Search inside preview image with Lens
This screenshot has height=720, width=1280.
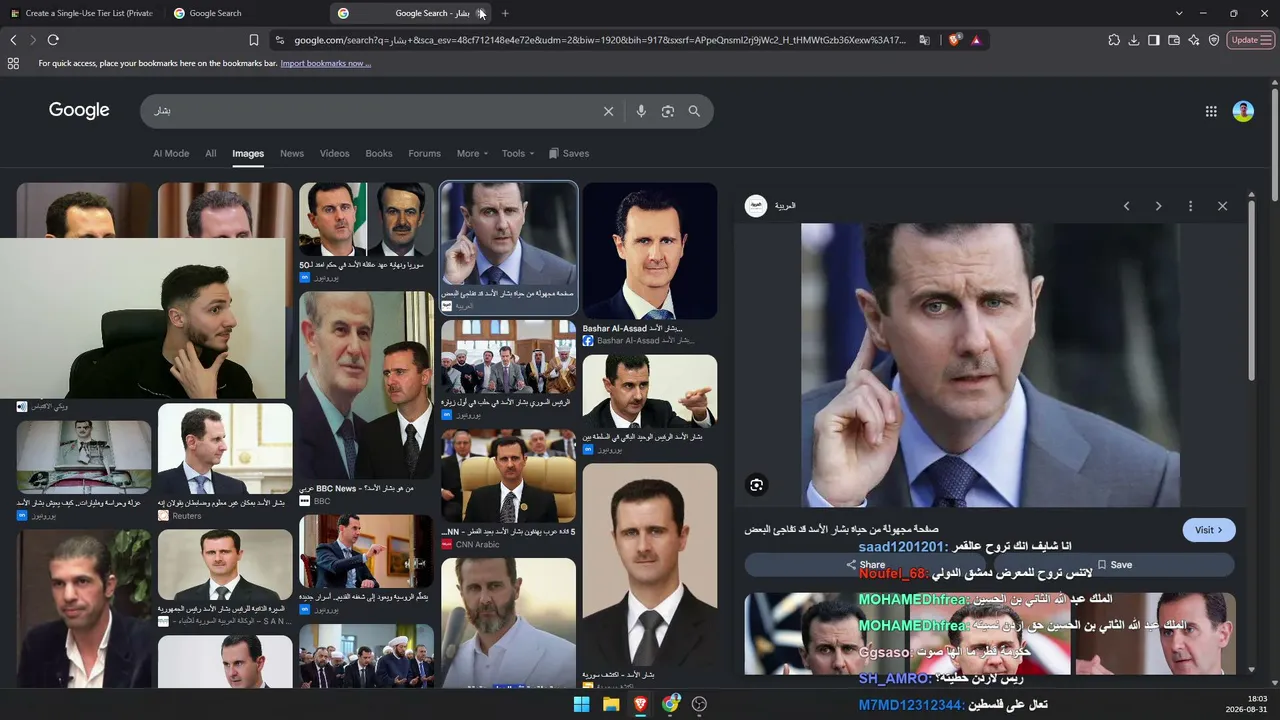click(x=757, y=485)
